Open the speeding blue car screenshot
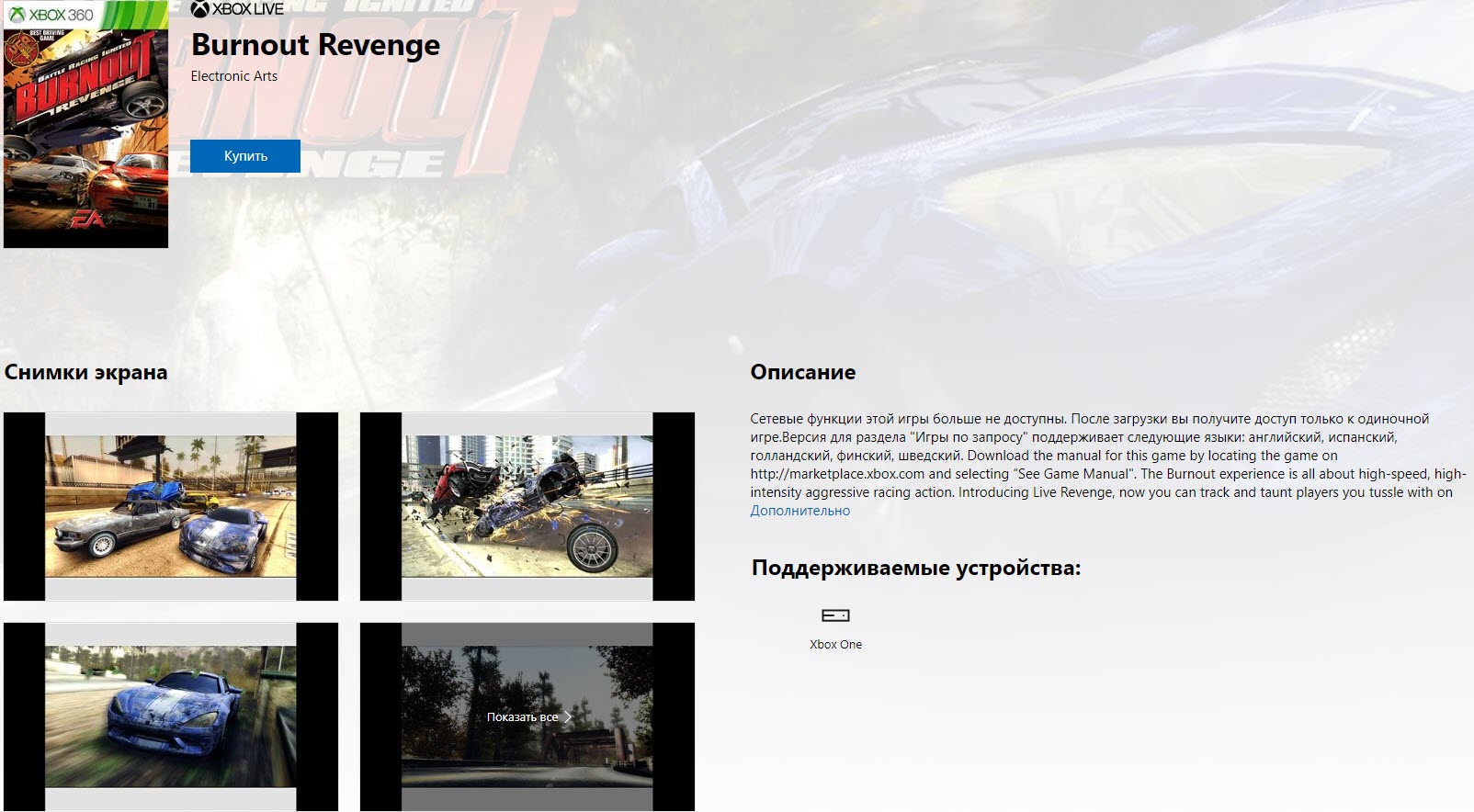 171,716
